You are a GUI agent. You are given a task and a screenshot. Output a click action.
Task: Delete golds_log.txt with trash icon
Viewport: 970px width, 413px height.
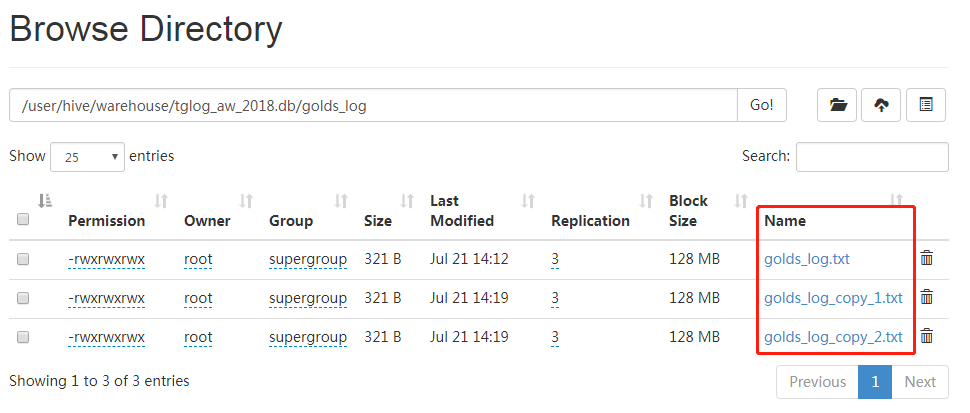927,259
